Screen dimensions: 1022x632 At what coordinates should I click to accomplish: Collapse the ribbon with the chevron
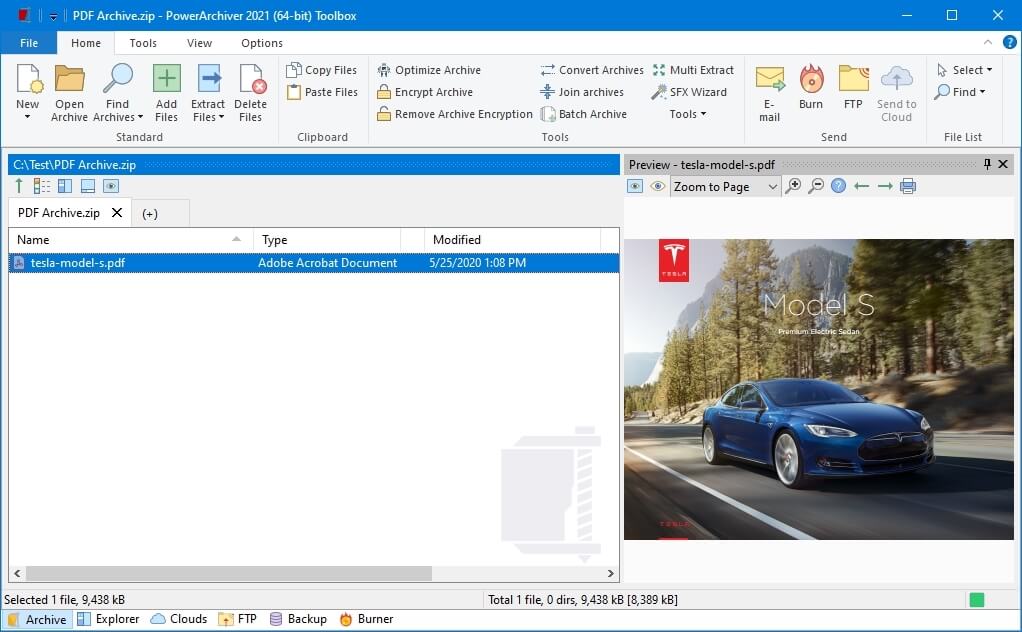coord(988,42)
